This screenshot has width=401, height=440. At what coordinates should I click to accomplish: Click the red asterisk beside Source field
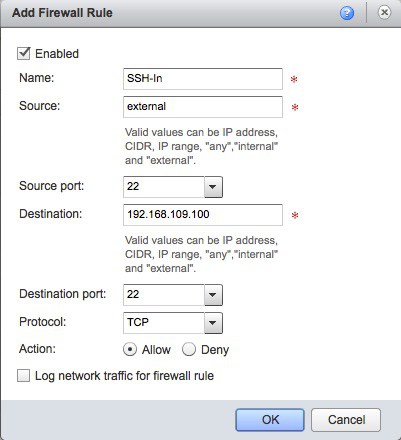(295, 107)
